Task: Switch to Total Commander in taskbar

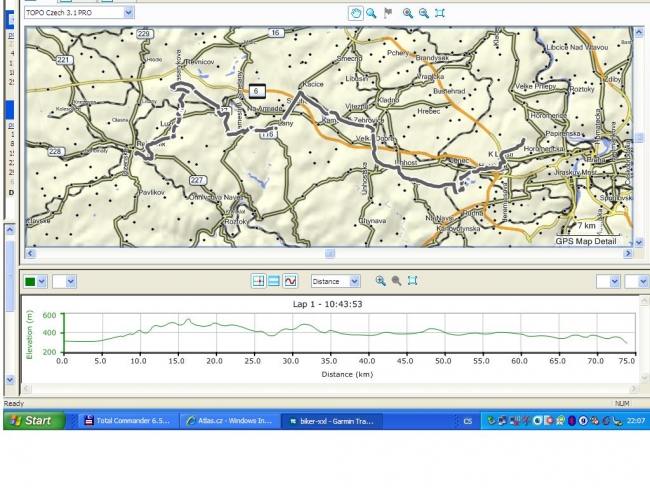Action: [x=125, y=421]
